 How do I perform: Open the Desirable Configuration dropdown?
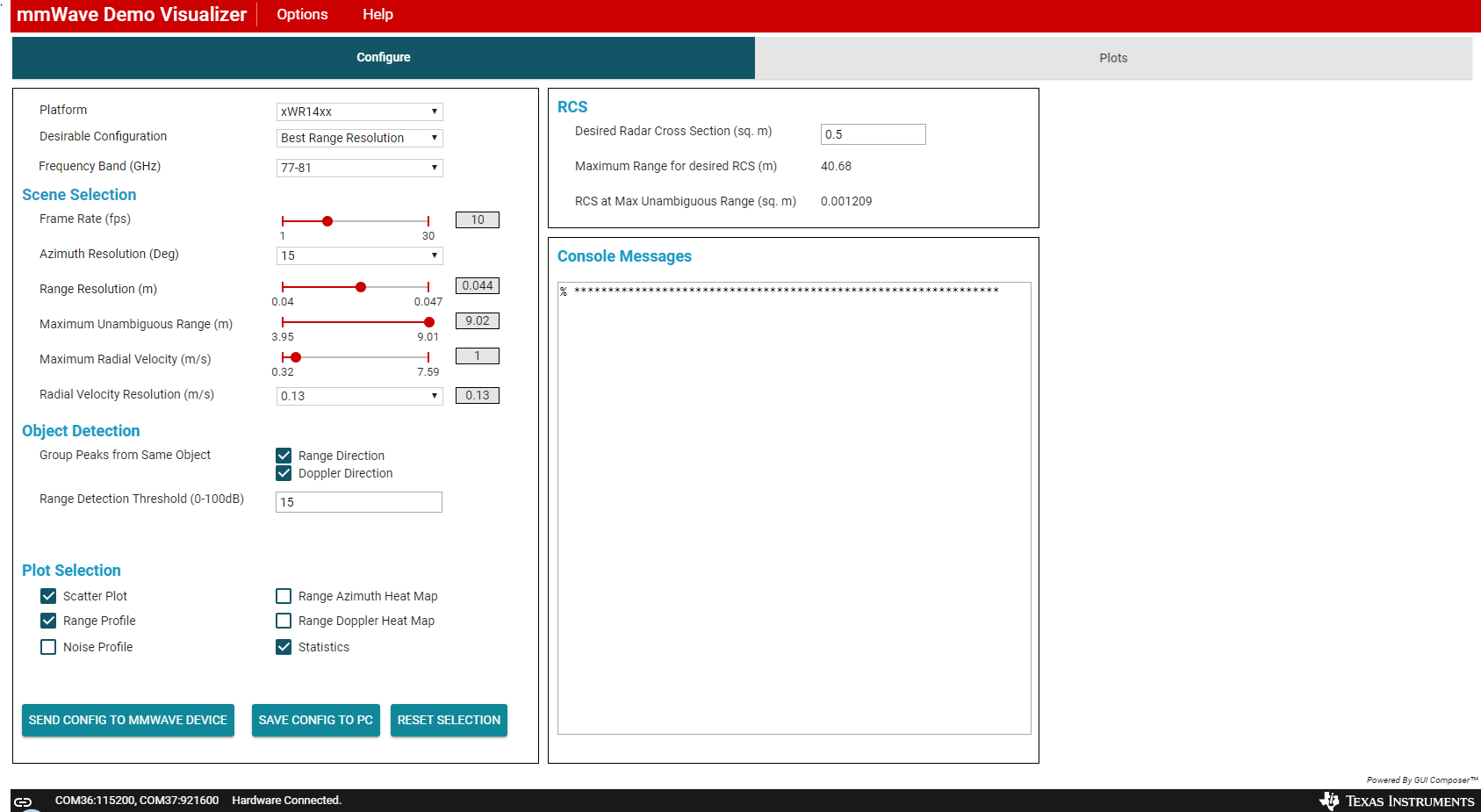pyautogui.click(x=360, y=138)
